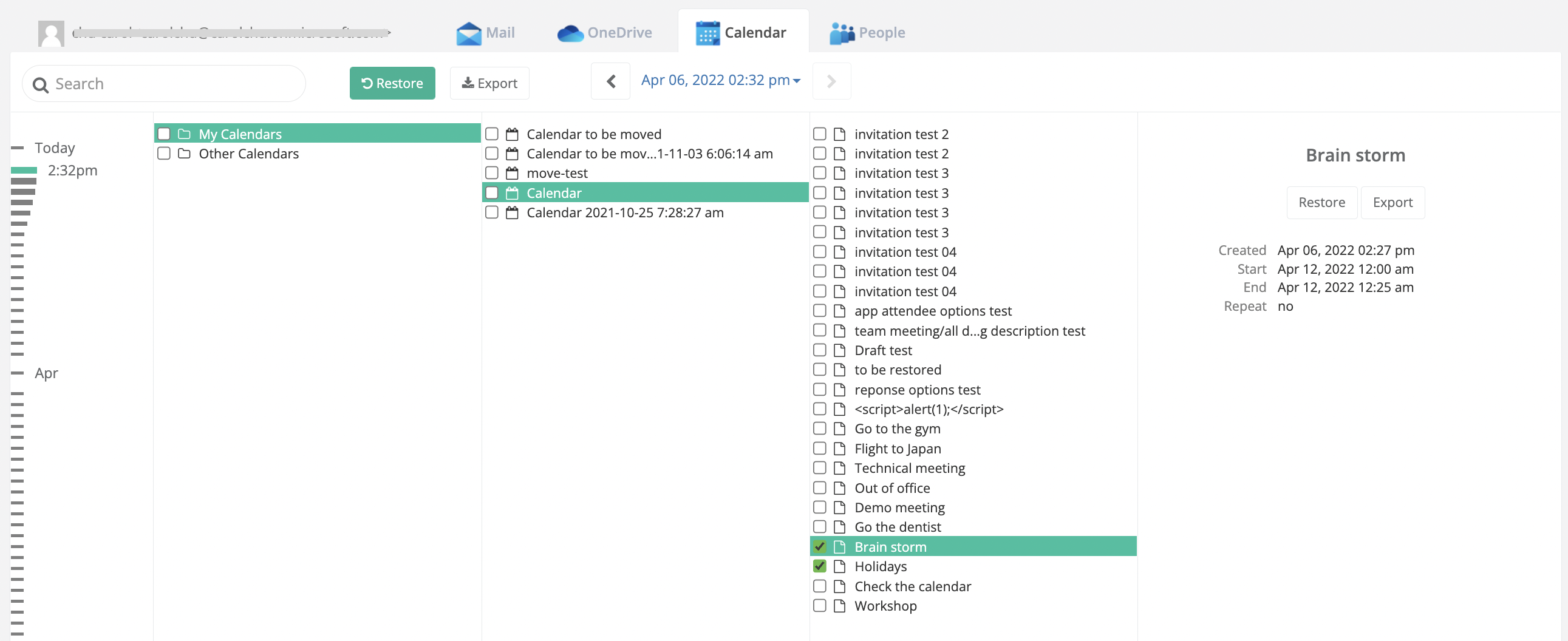The width and height of the screenshot is (1568, 641).
Task: Select the Go the dentist event row
Action: click(x=973, y=527)
